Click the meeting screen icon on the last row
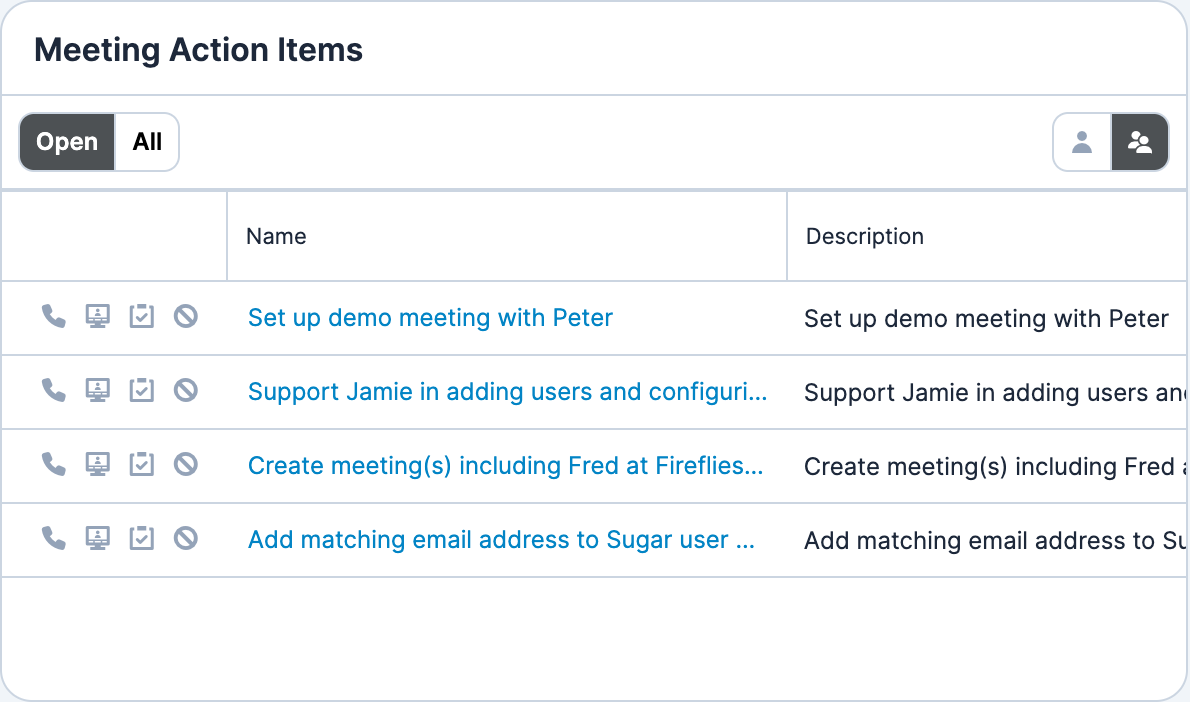Screen dimensions: 1190x702 97,538
